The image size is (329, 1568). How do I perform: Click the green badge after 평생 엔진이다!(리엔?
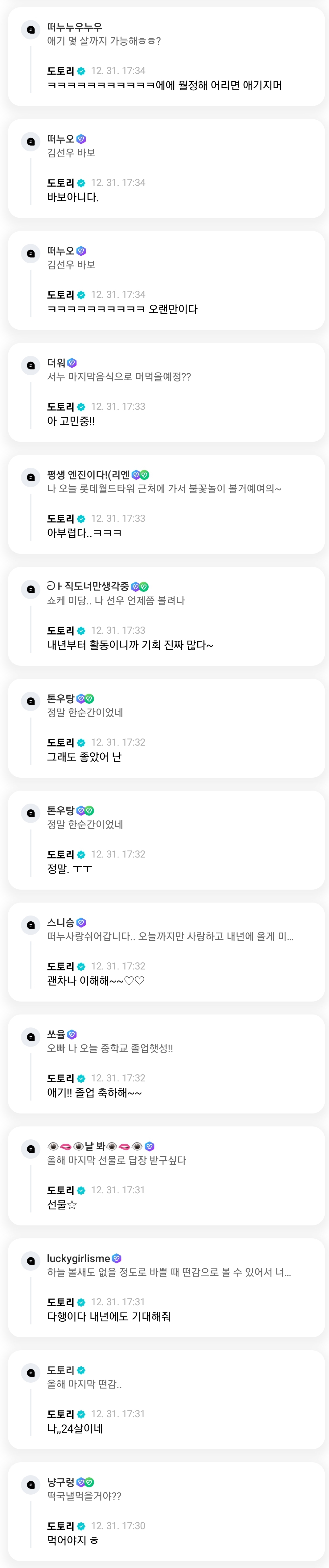pos(145,475)
